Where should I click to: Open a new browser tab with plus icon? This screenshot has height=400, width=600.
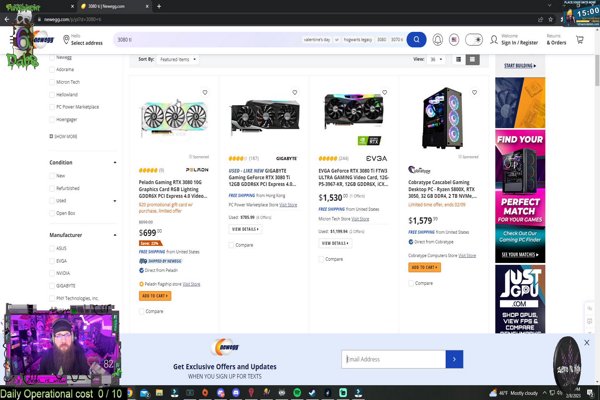[159, 6]
